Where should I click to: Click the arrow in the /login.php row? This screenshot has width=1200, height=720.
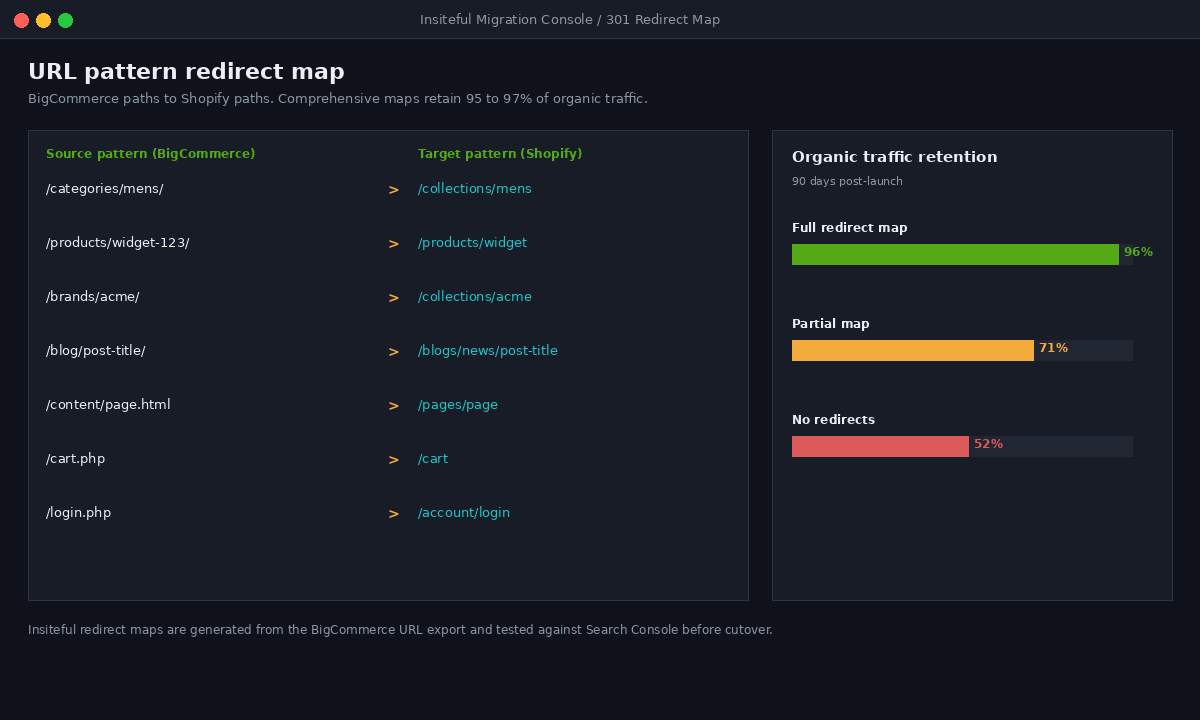(394, 514)
